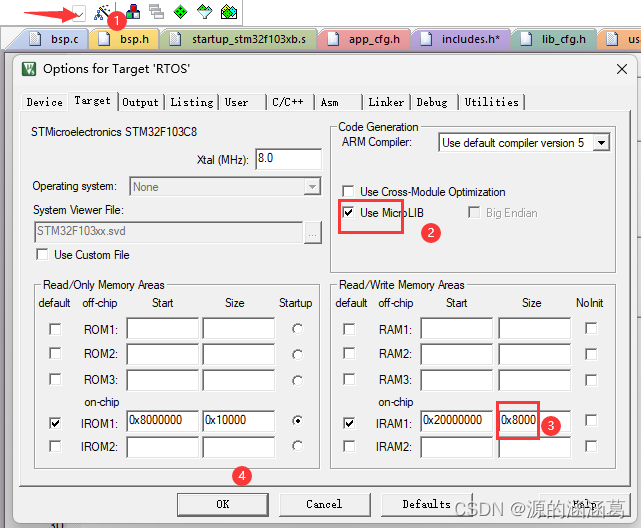Viewport: 641px width, 528px height.
Task: Open Manage Run-Time Environment green diamond icon
Action: coord(180,11)
